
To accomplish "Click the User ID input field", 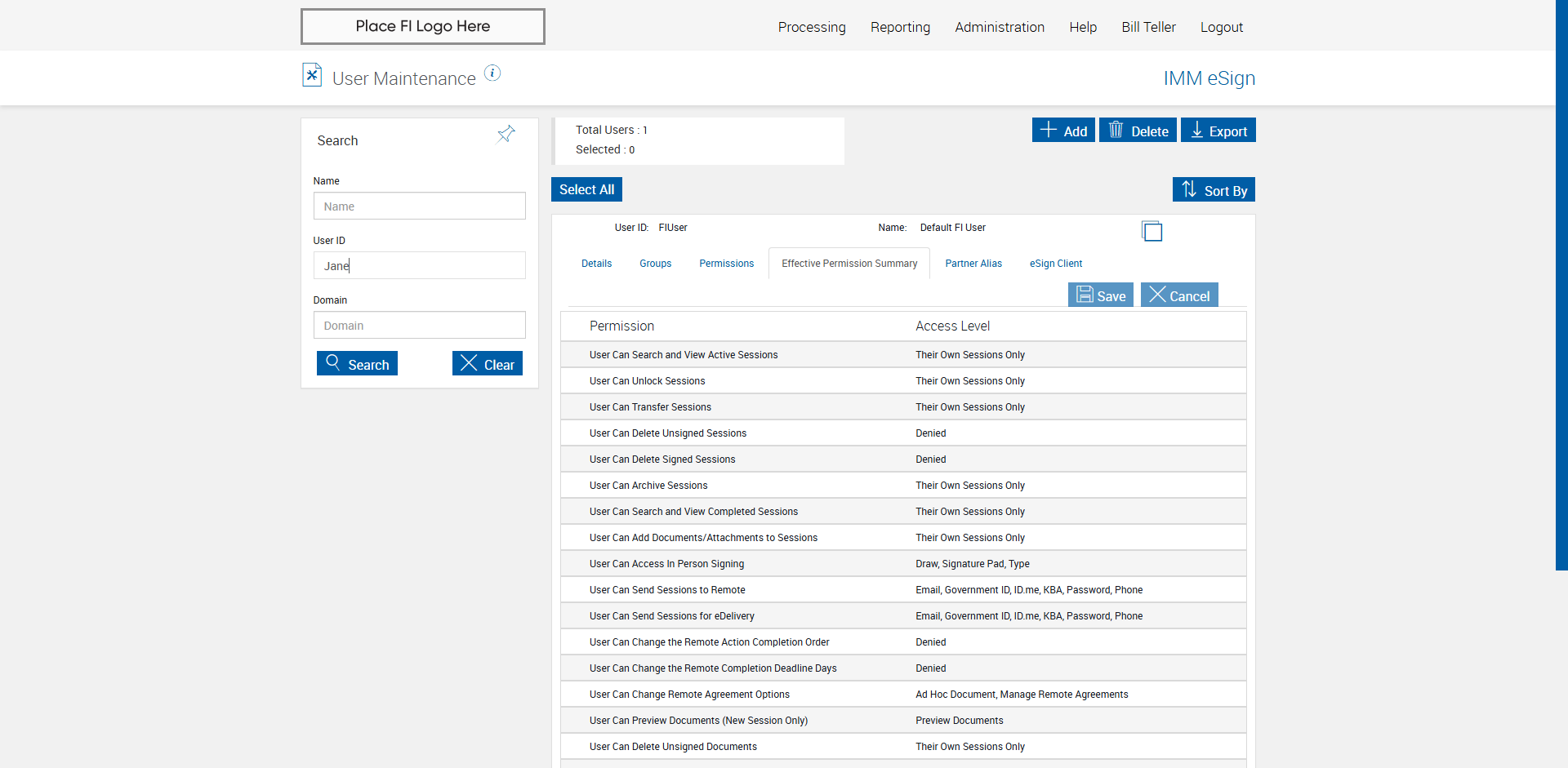I will (420, 265).
